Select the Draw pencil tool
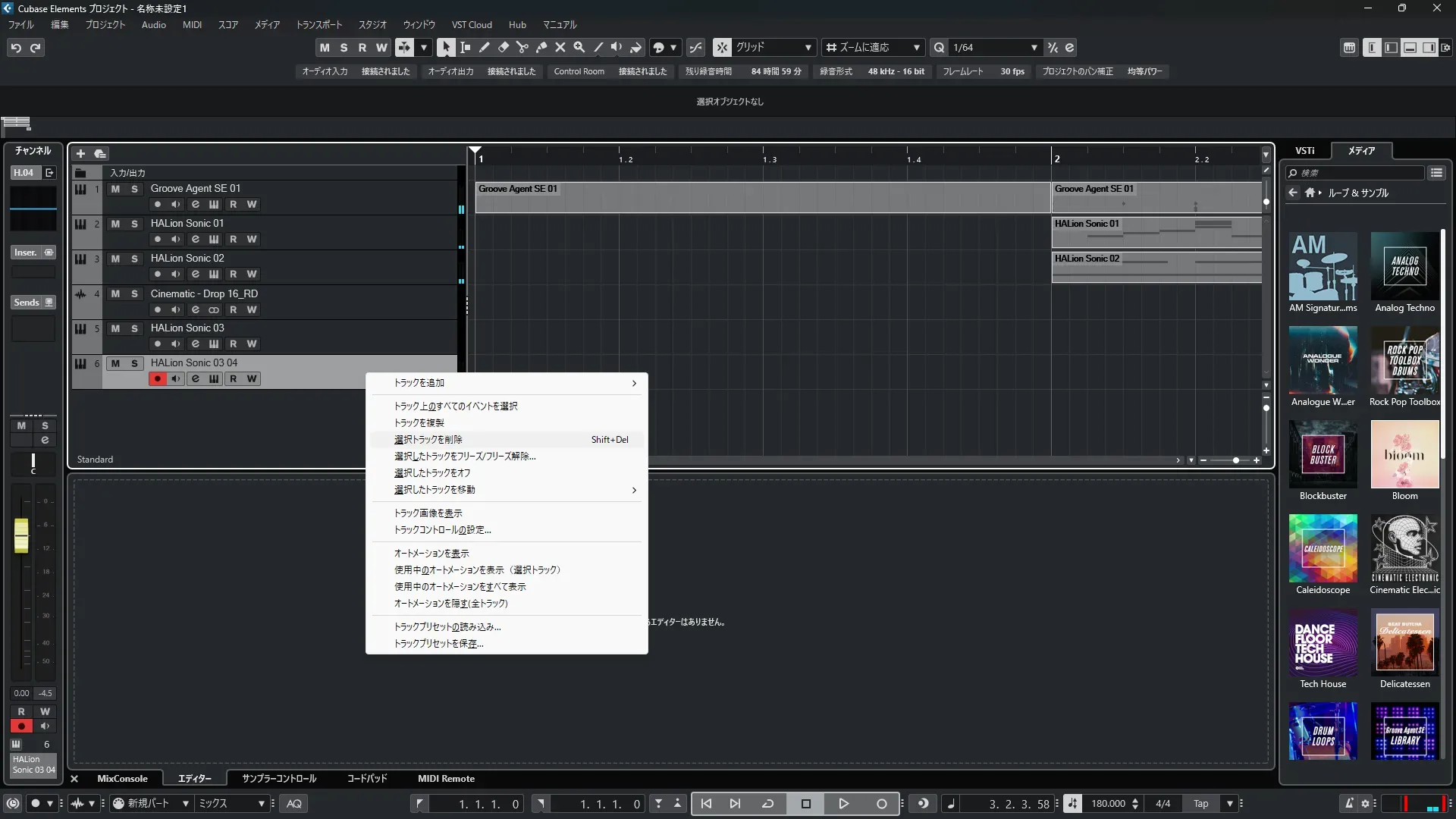The width and height of the screenshot is (1456, 819). (x=485, y=47)
